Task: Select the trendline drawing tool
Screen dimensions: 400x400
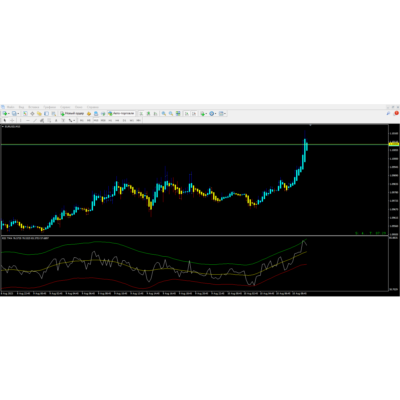Action: click(35, 120)
